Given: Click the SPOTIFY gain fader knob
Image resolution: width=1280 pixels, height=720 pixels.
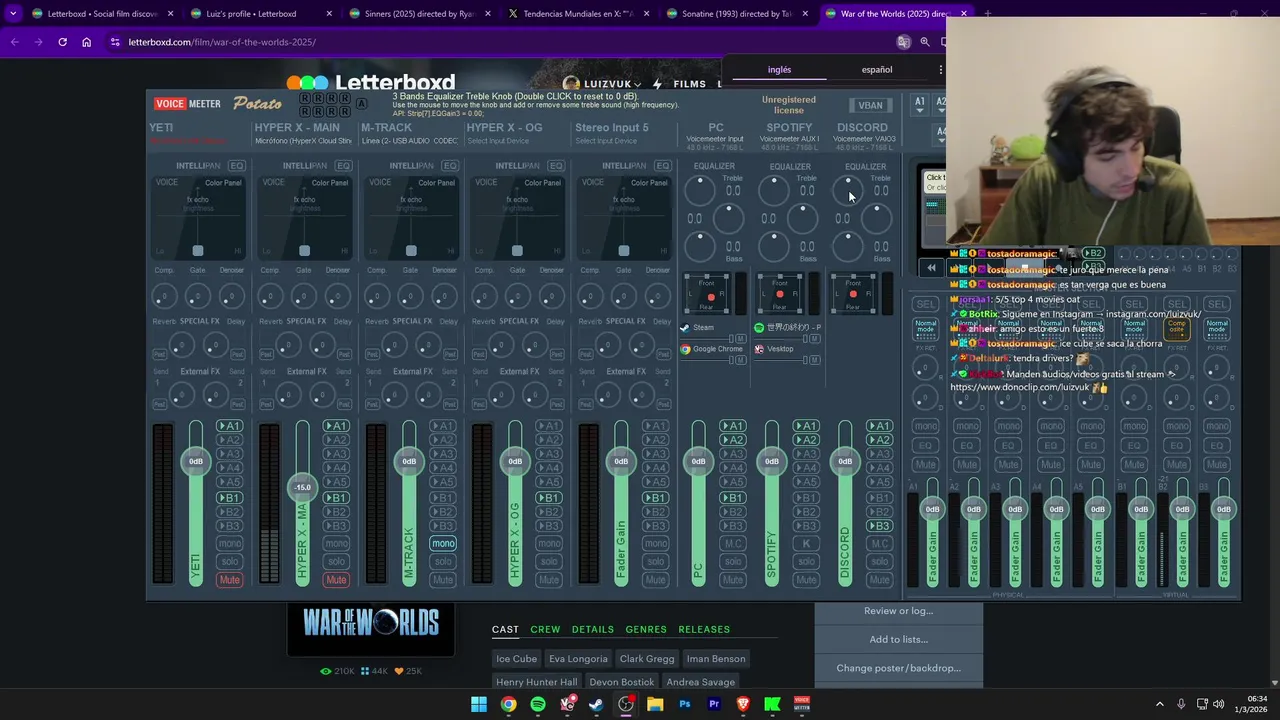Looking at the screenshot, I should 771,461.
